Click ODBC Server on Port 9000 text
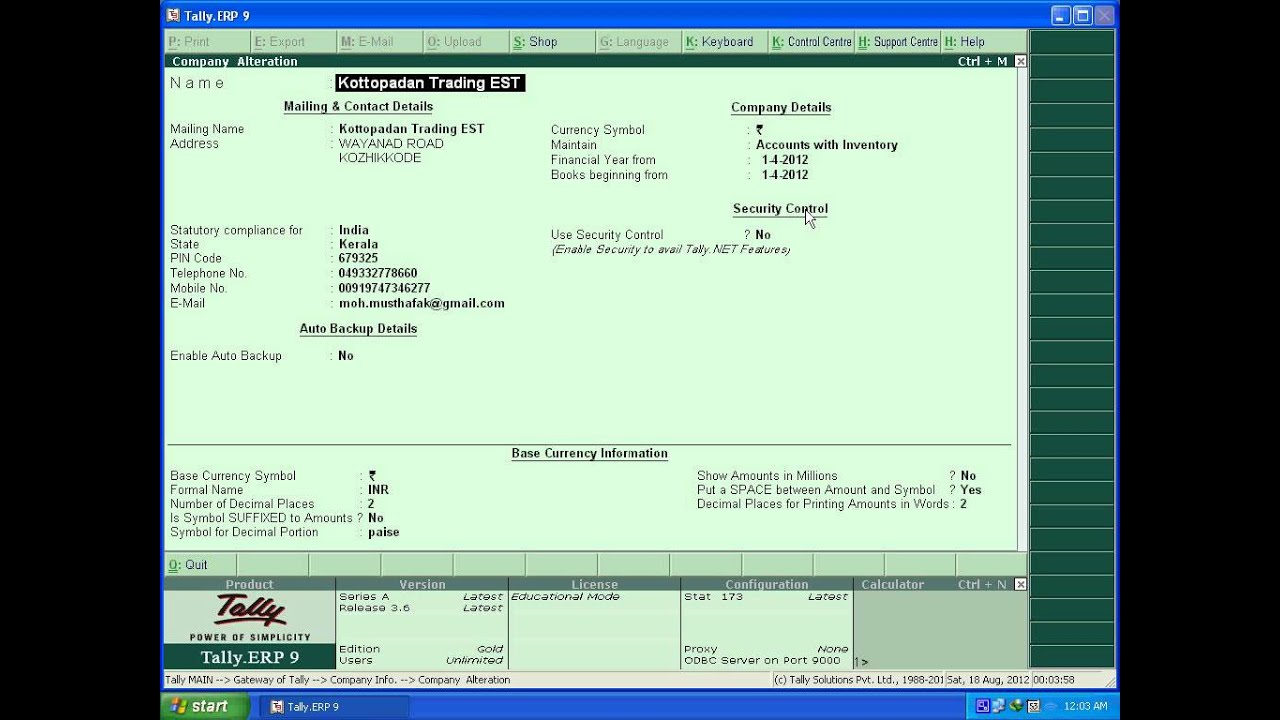 762,660
